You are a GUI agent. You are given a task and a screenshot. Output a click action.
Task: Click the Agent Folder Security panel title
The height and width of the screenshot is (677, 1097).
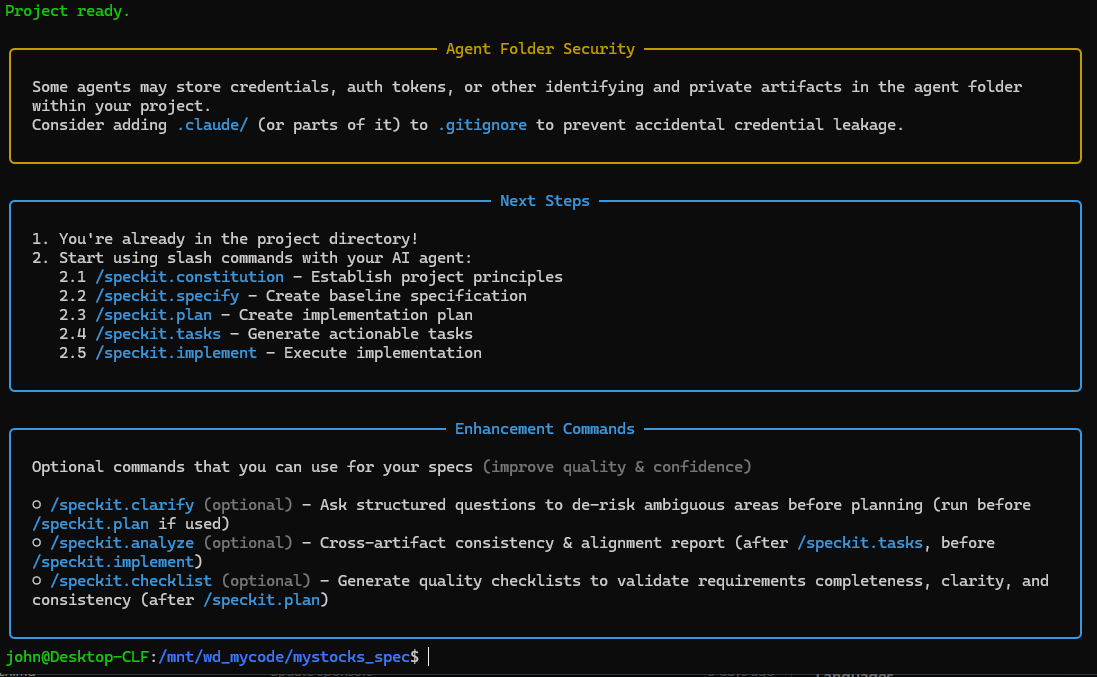pos(540,49)
